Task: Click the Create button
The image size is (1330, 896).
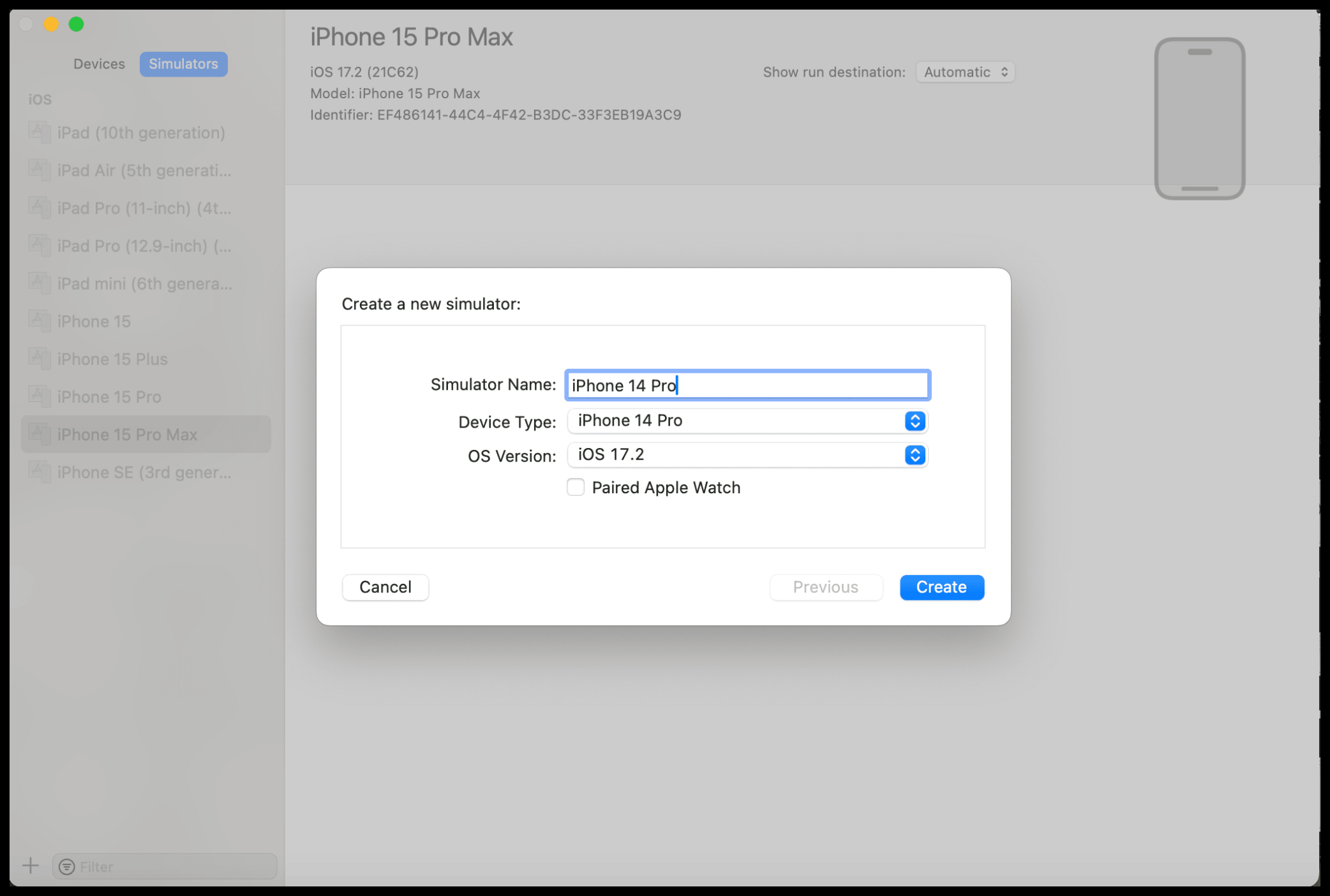Action: 942,587
